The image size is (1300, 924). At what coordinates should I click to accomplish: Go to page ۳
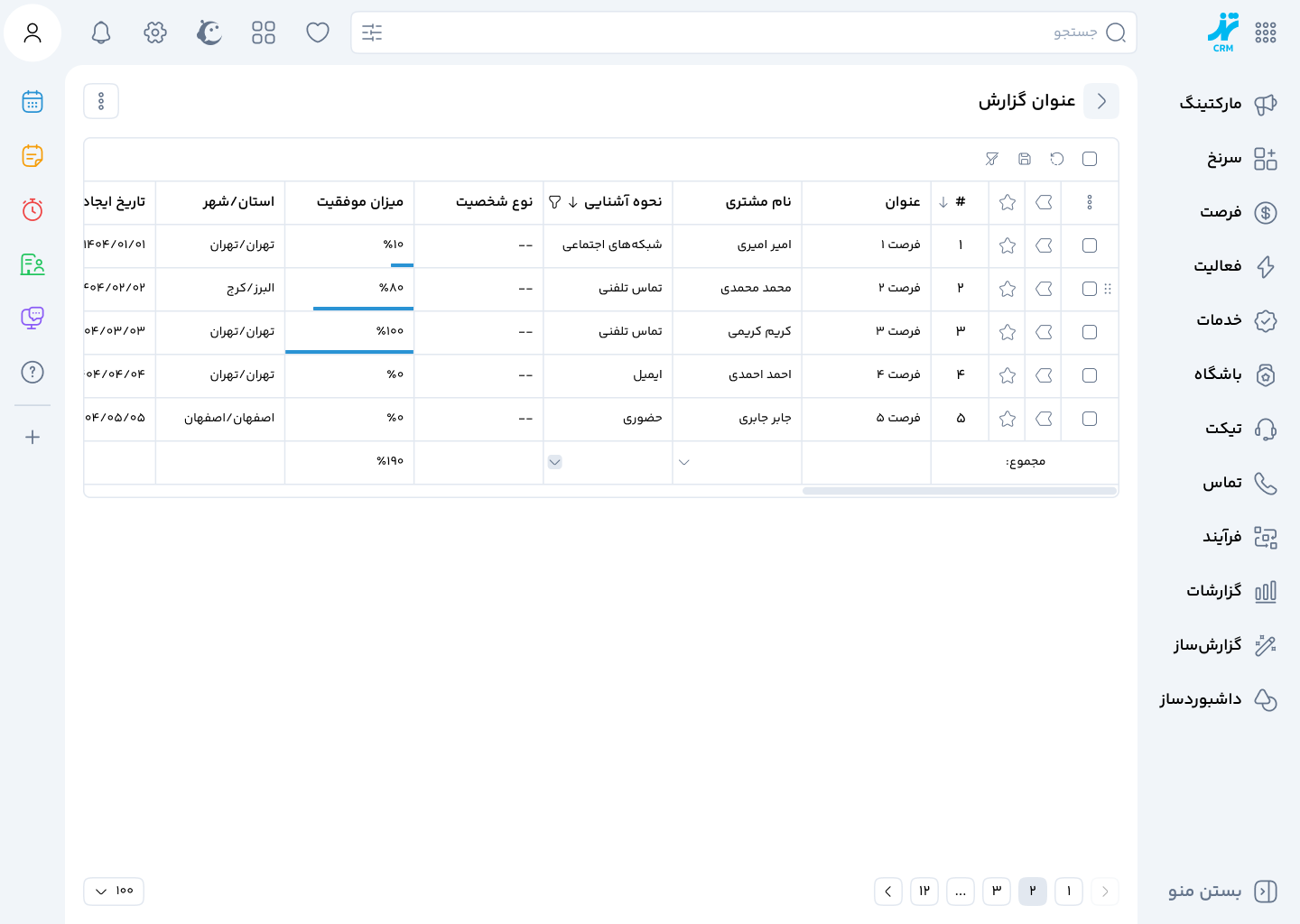(997, 892)
